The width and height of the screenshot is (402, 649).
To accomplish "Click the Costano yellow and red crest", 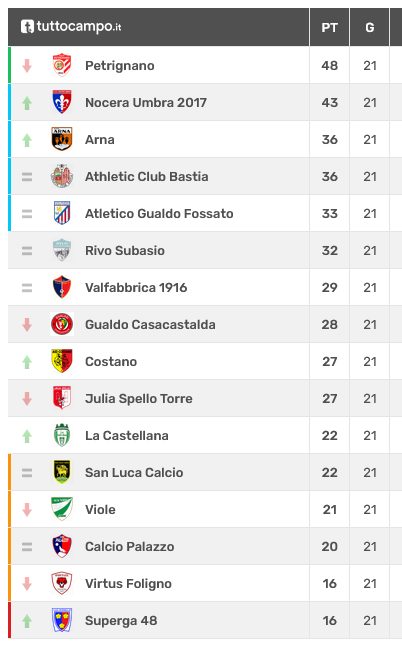I will pyautogui.click(x=62, y=361).
